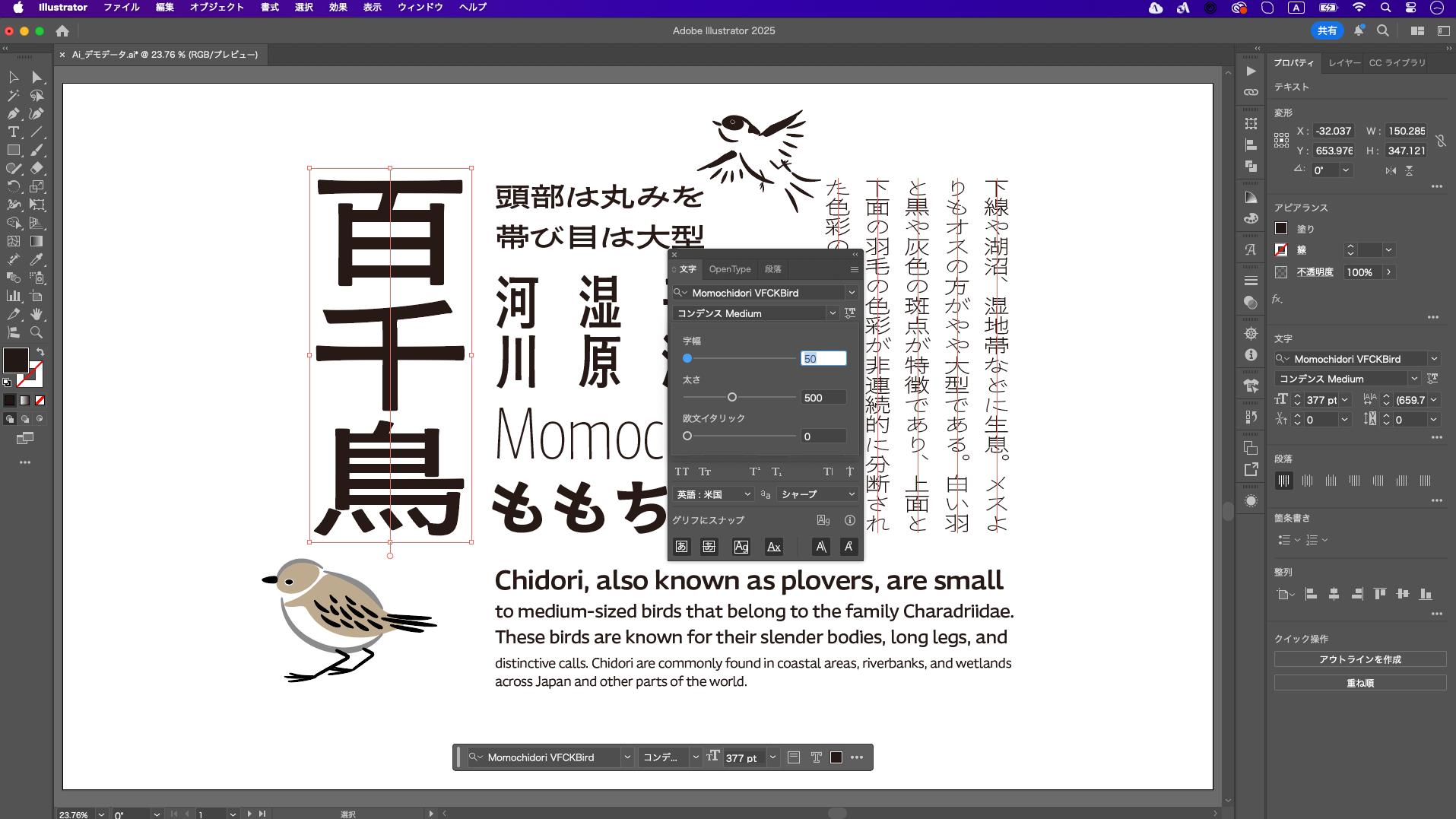Click the アウトラインを作成 button
The width and height of the screenshot is (1456, 819).
pos(1360,659)
